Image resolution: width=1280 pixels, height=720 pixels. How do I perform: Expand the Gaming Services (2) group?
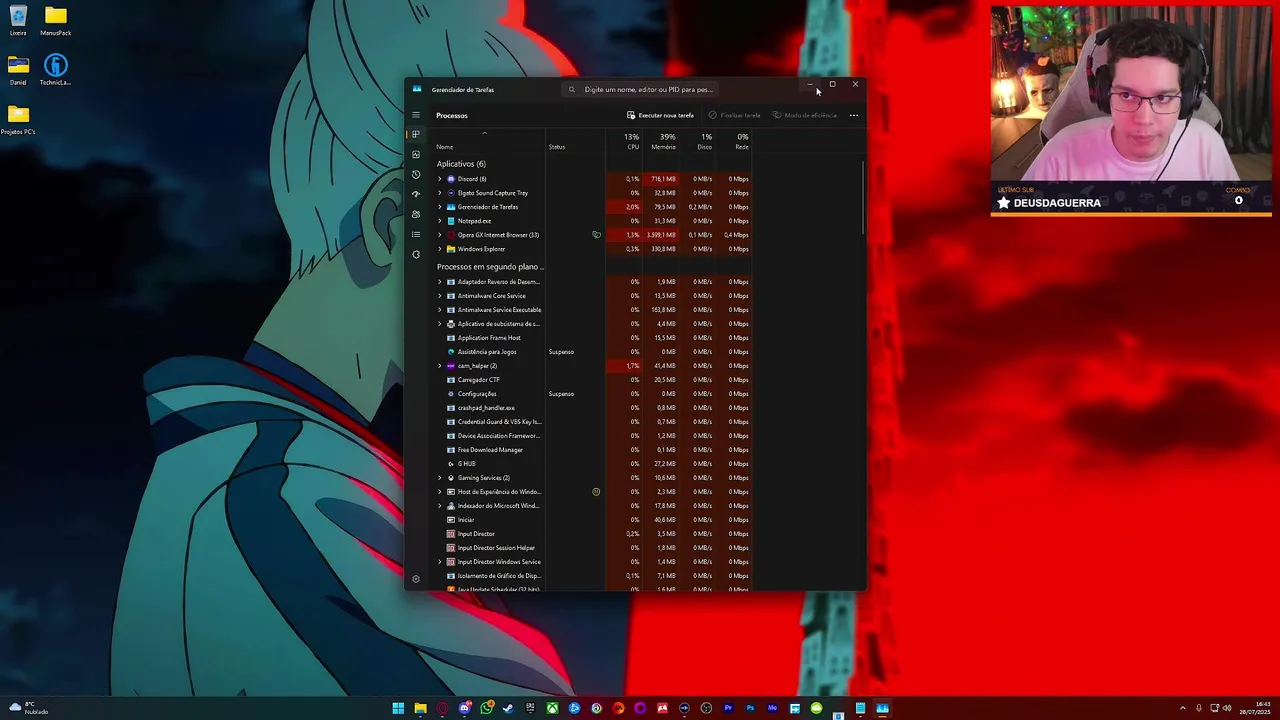coord(439,478)
